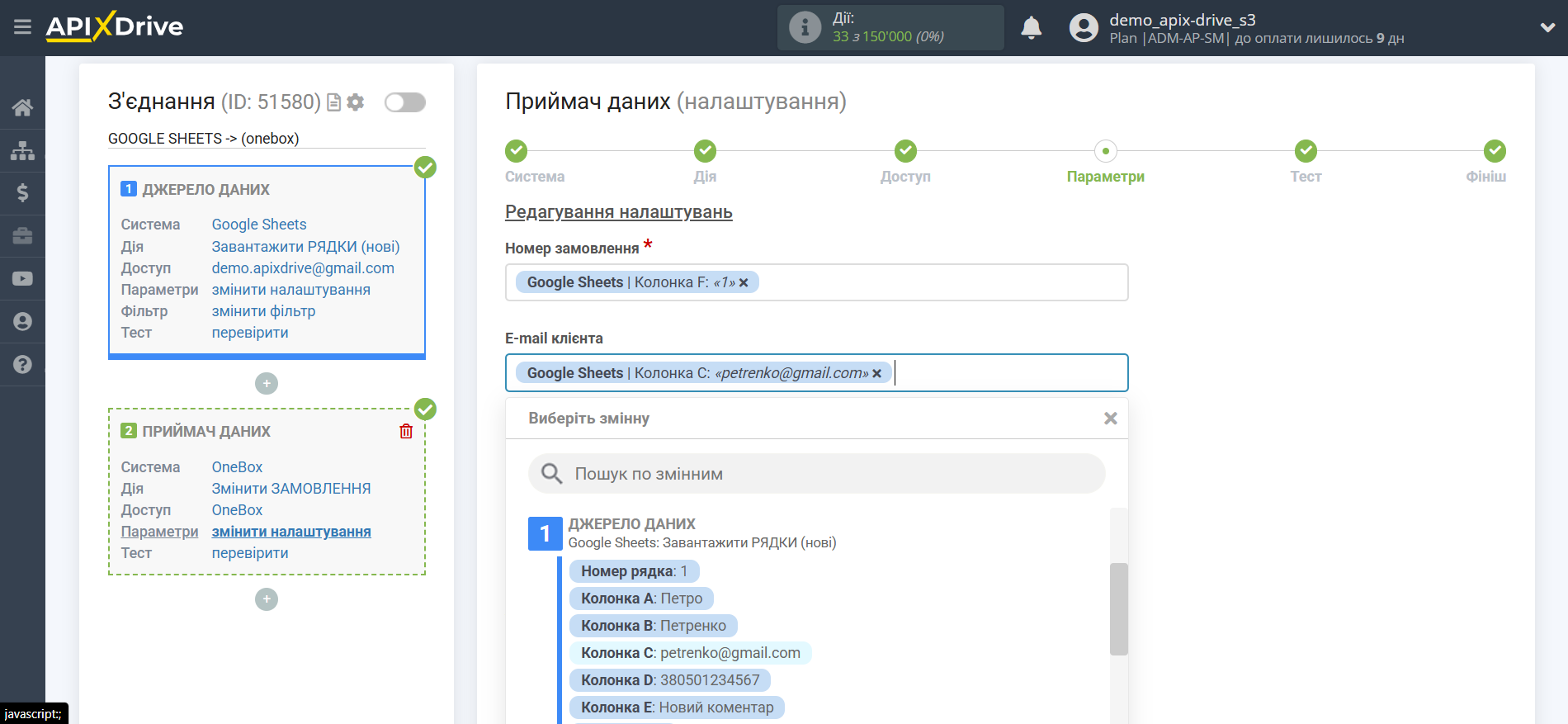This screenshot has width=1568, height=724.
Task: Click receiver змінити налаштування link
Action: pos(291,532)
